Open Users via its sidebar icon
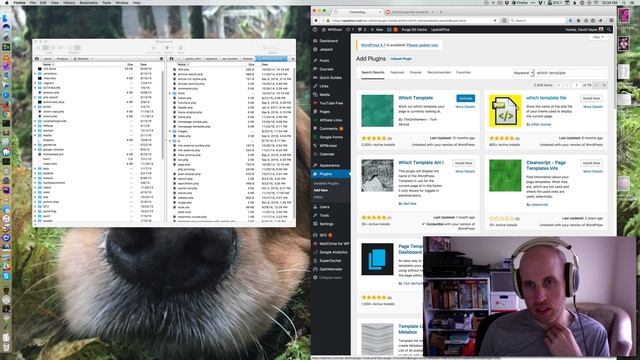 point(315,207)
